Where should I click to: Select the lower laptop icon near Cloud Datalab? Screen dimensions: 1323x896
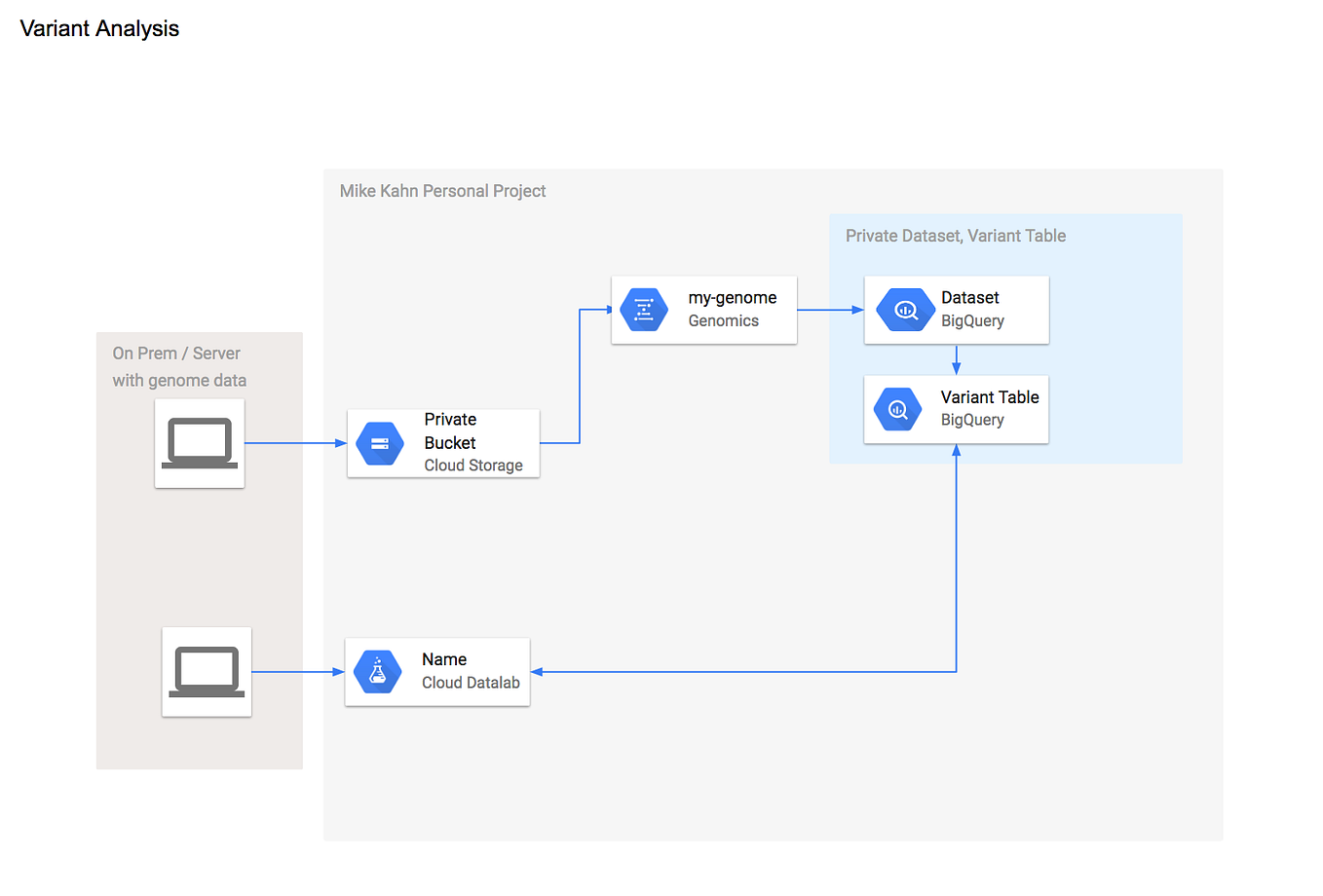[x=206, y=671]
